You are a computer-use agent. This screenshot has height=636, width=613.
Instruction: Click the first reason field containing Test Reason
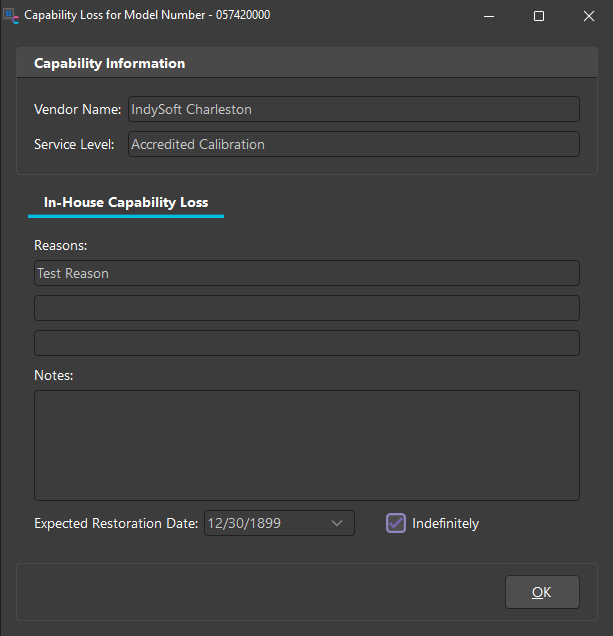tap(306, 273)
